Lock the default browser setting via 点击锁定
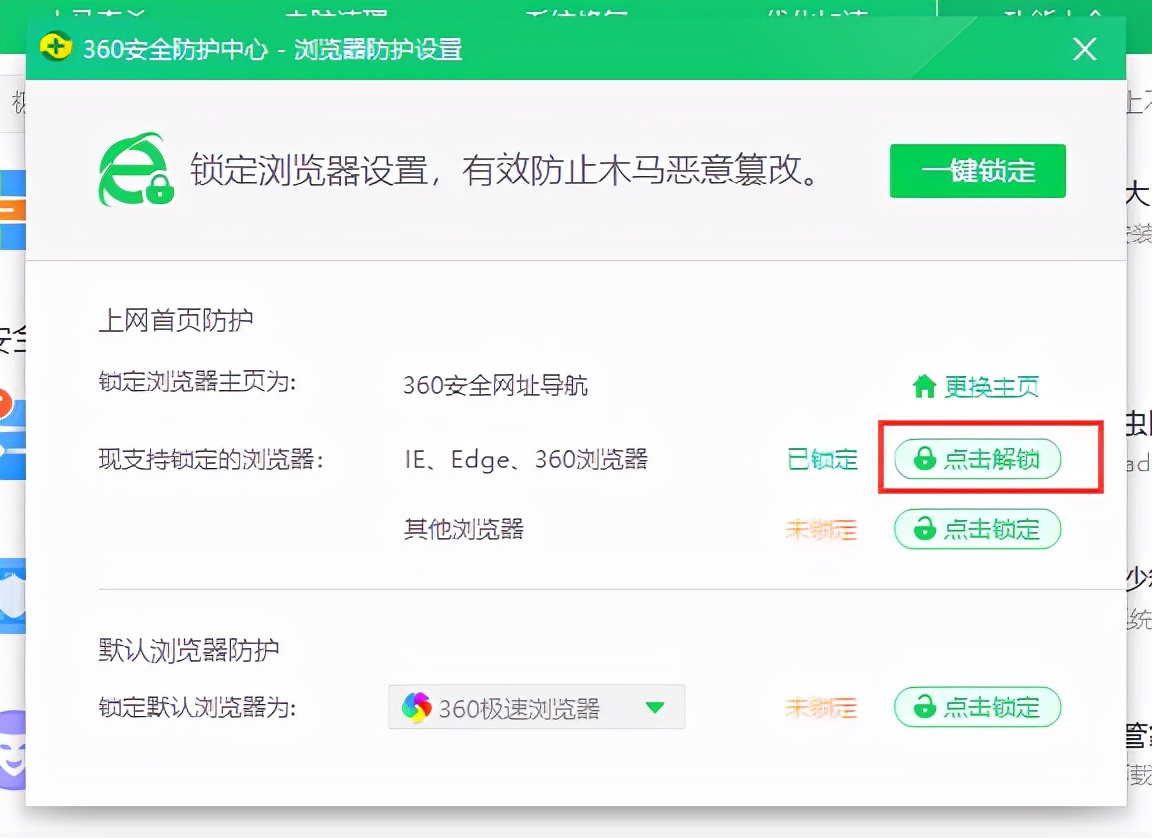The height and width of the screenshot is (838, 1152). [x=977, y=707]
